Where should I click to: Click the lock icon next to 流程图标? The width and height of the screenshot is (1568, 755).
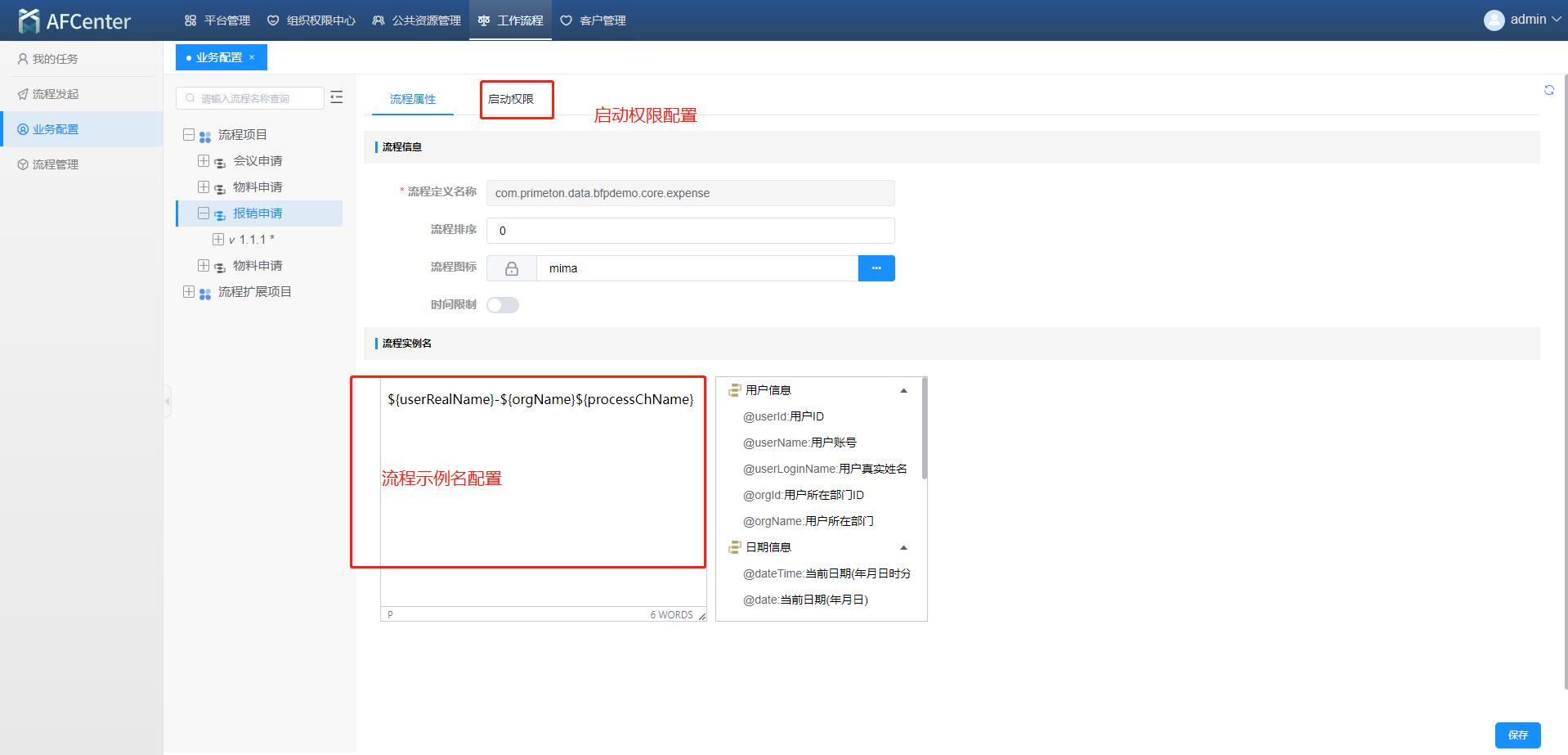pyautogui.click(x=511, y=267)
